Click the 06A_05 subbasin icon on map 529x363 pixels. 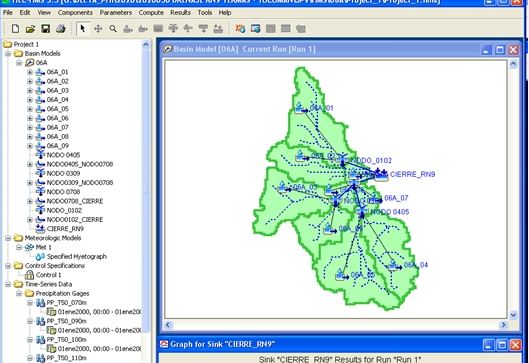pyautogui.click(x=342, y=275)
